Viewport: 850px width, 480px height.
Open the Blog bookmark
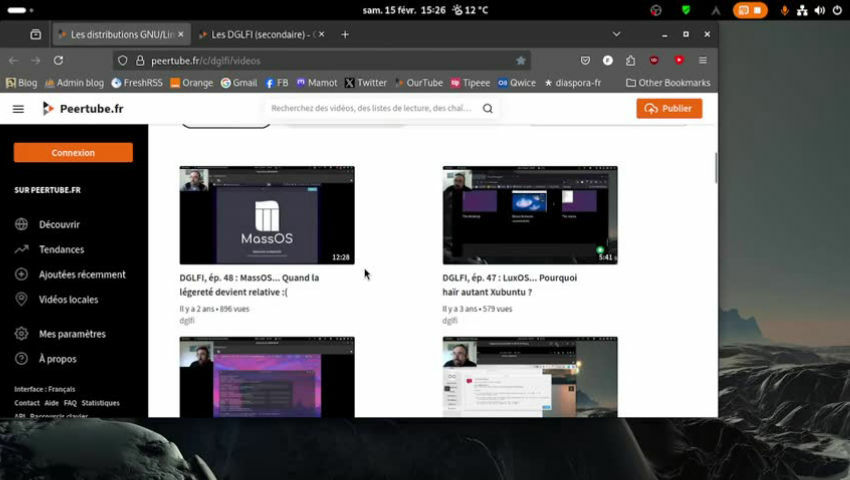tap(22, 83)
